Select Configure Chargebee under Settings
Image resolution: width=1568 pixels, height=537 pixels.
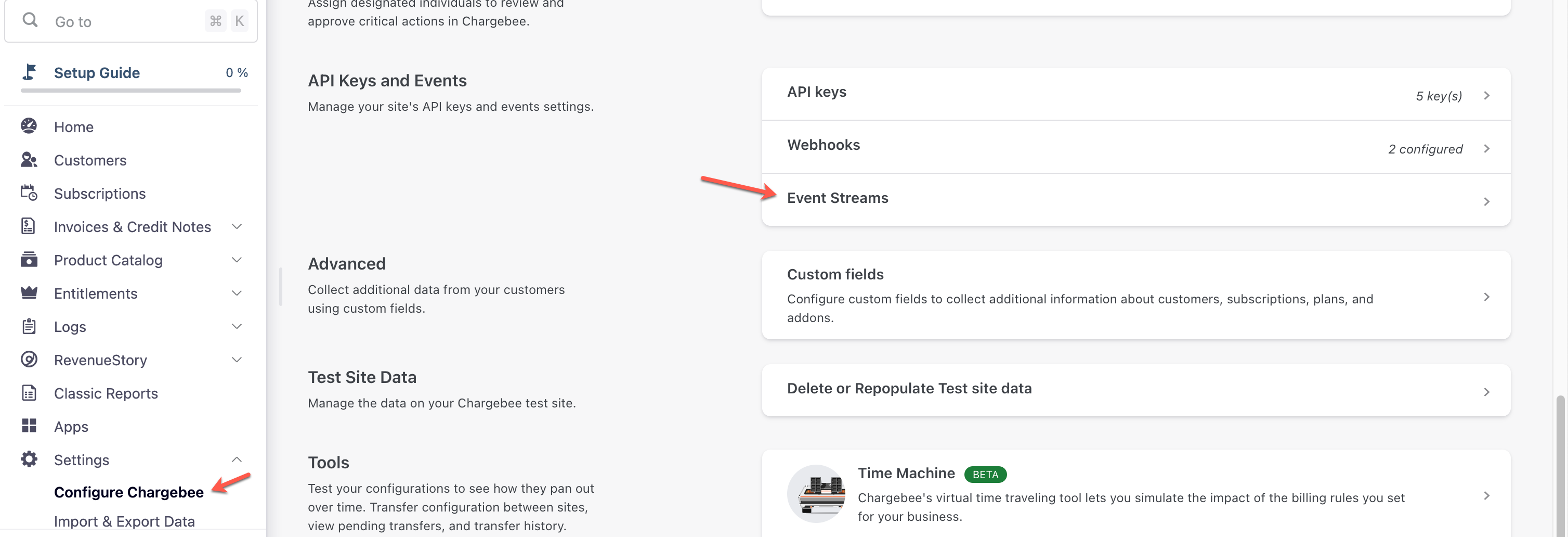click(129, 492)
